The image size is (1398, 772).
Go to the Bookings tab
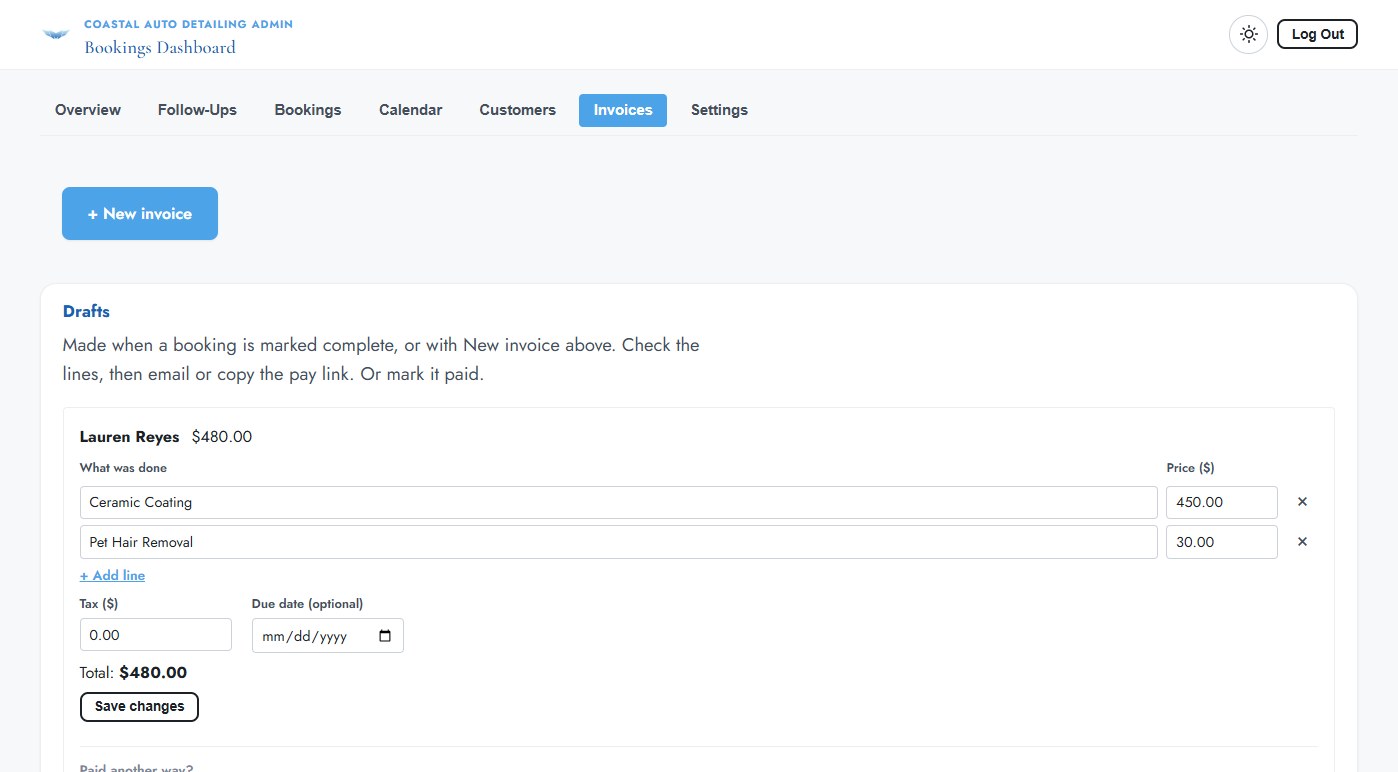(x=308, y=110)
